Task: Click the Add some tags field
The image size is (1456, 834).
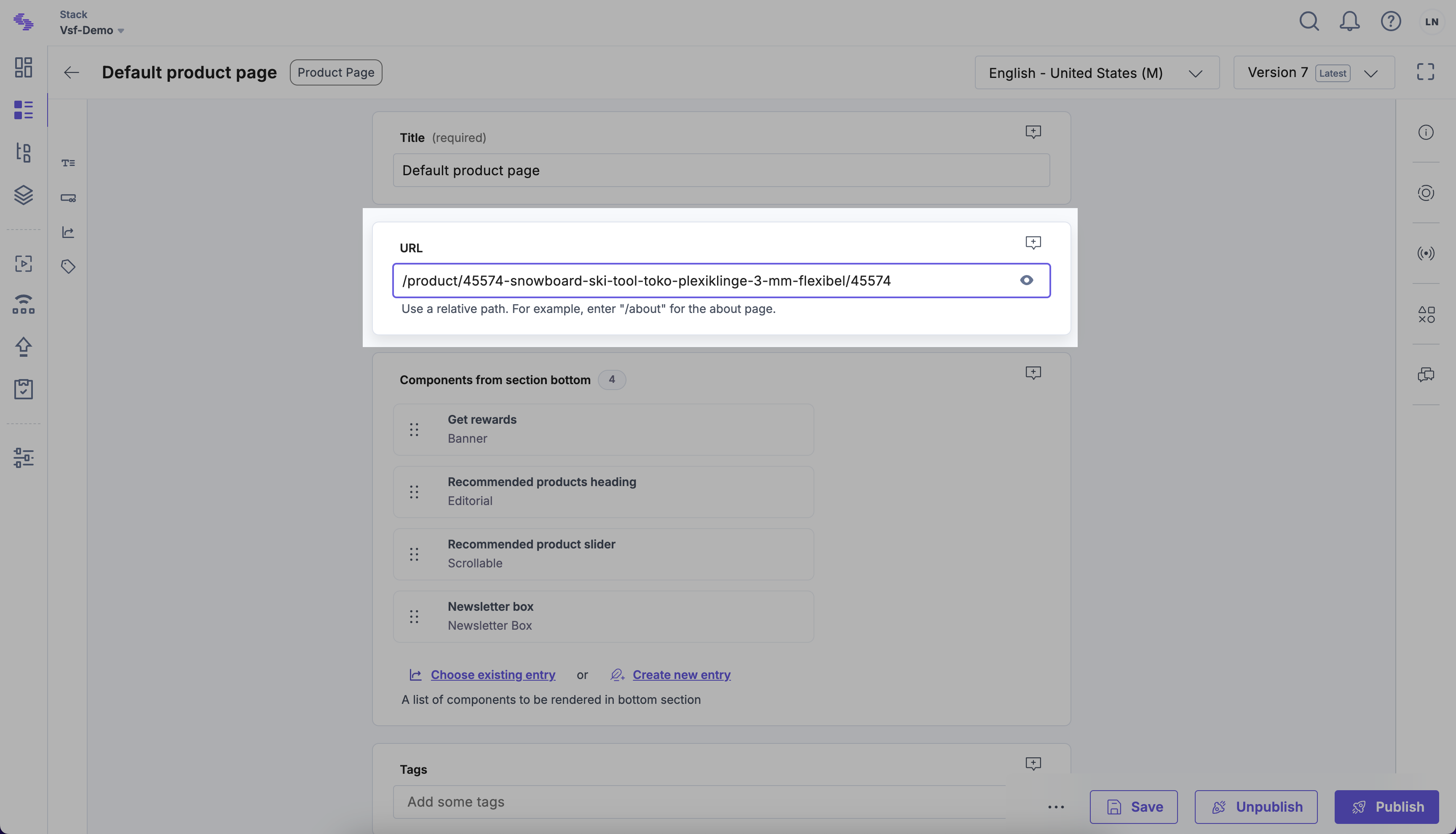Action: tap(699, 802)
